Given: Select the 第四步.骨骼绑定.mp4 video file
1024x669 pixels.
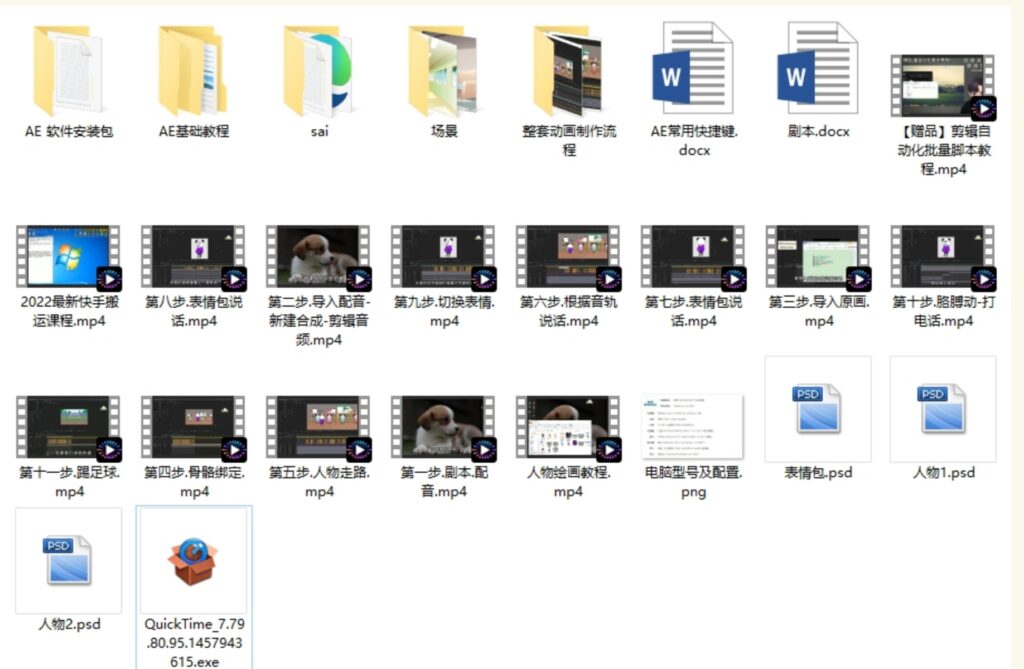Looking at the screenshot, I should click(x=193, y=427).
